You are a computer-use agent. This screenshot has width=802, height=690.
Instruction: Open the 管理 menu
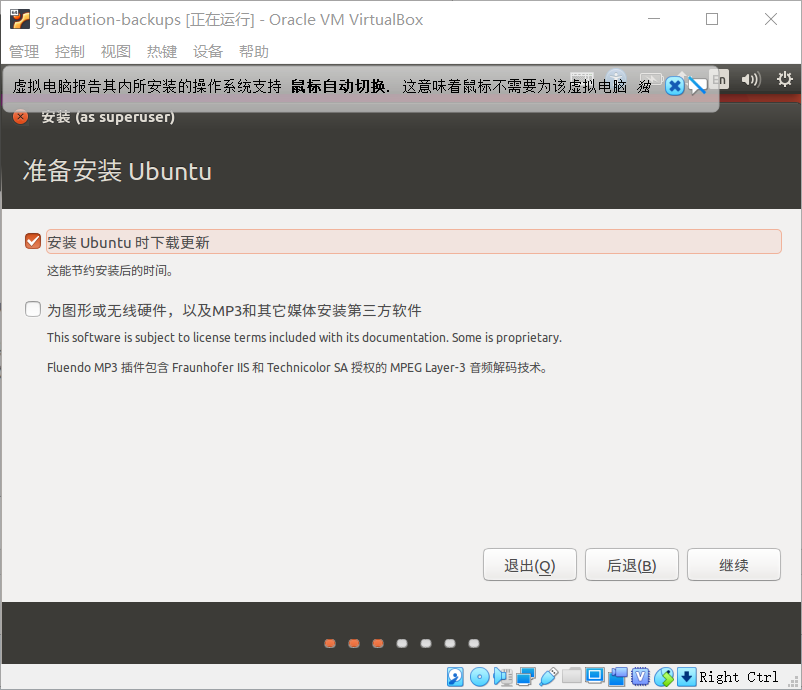[24, 52]
